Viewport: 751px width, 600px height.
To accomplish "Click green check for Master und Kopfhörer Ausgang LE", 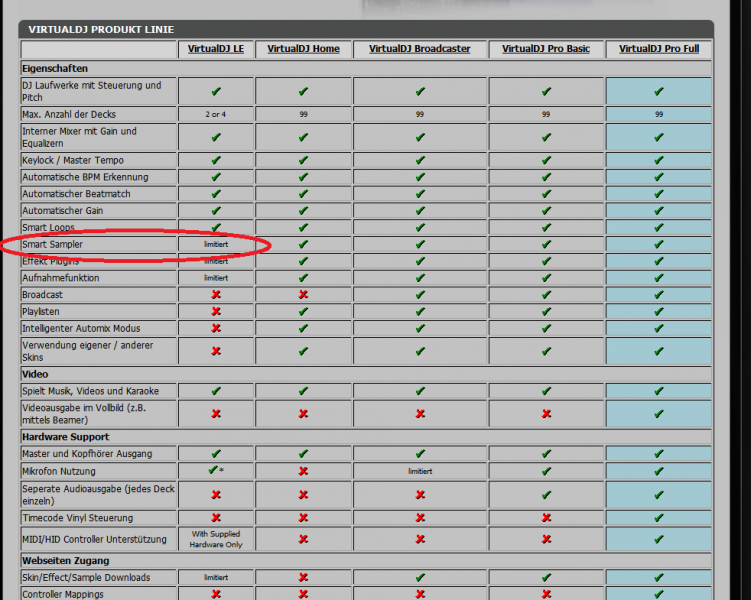I will click(x=216, y=453).
